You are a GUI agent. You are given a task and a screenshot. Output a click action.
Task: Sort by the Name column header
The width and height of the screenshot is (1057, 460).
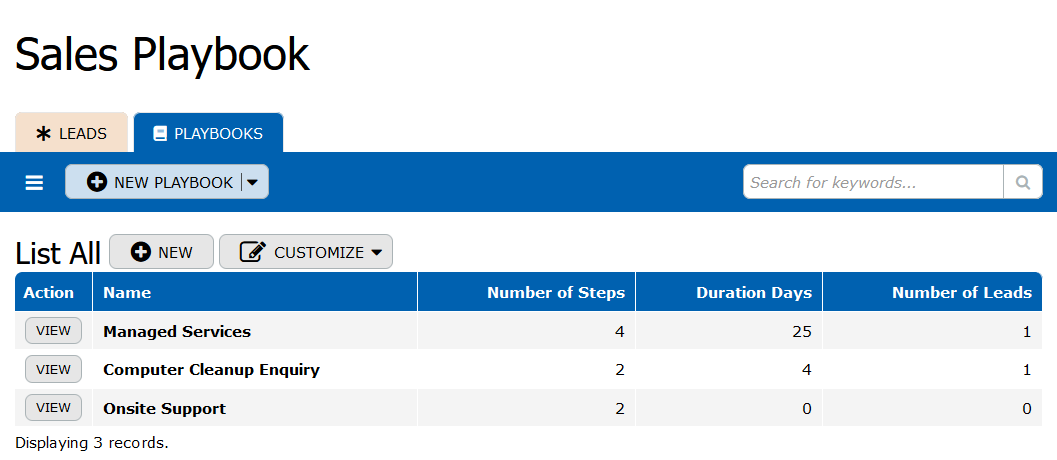(127, 292)
